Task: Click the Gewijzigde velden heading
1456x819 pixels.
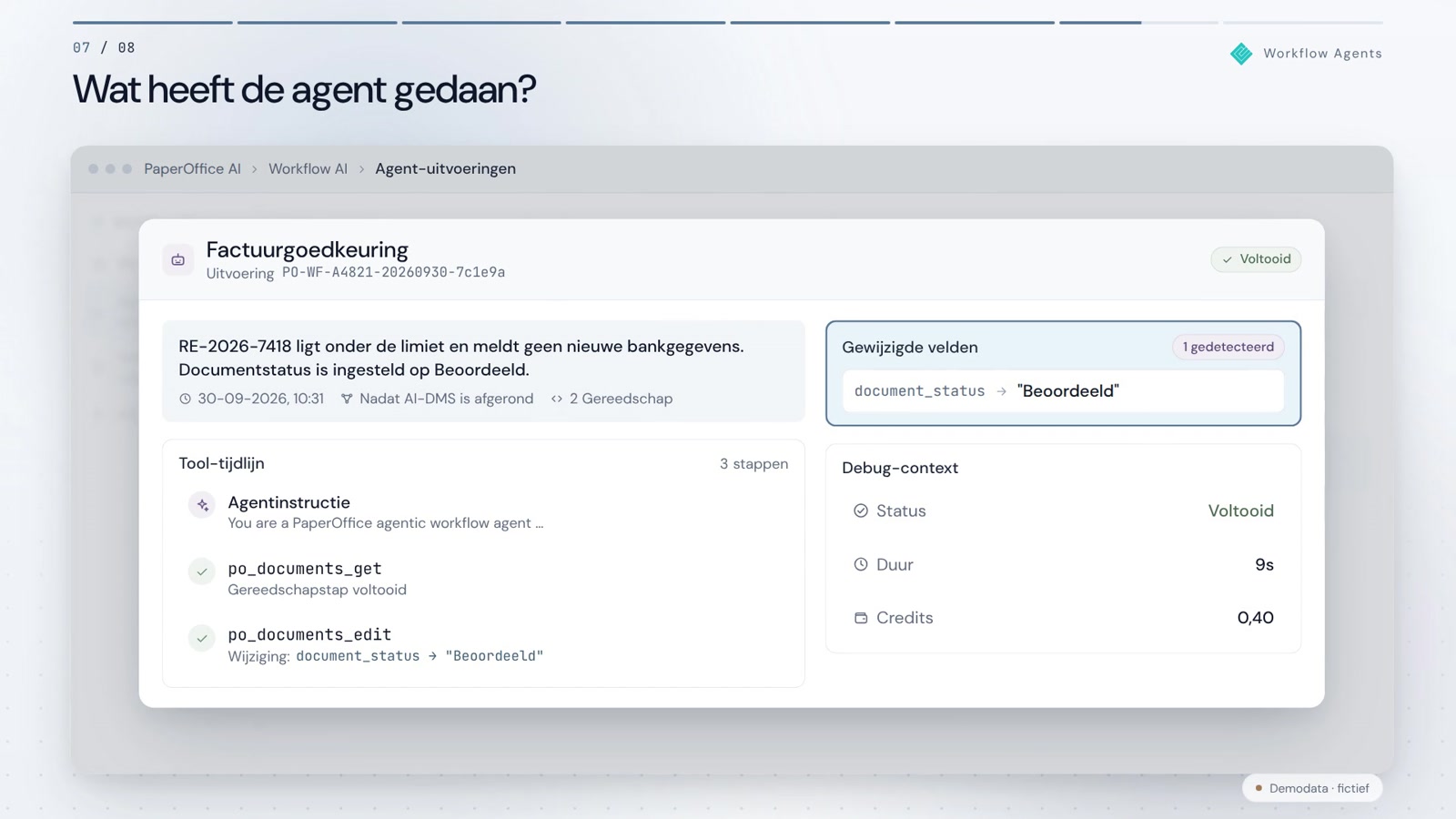Action: coord(910,348)
